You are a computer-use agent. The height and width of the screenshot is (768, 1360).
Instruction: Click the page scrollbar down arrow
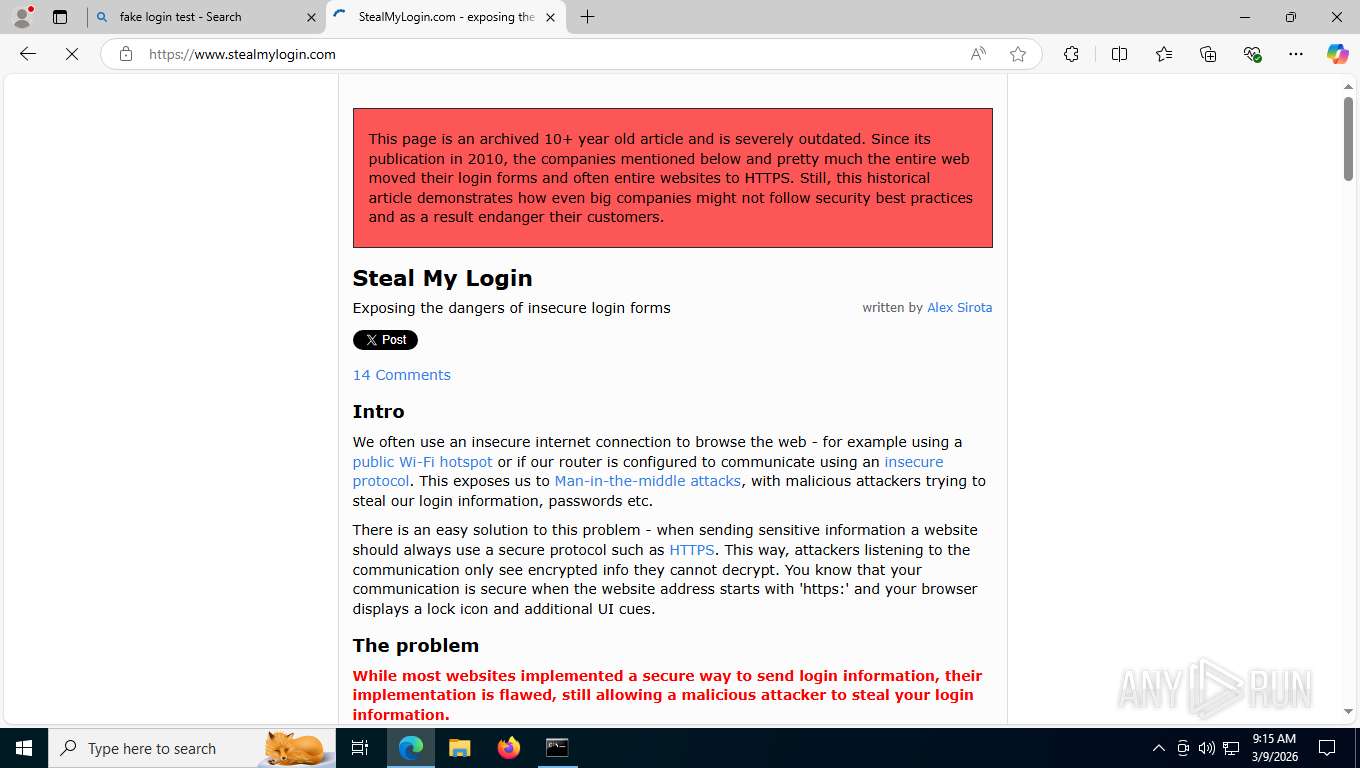click(x=1348, y=711)
